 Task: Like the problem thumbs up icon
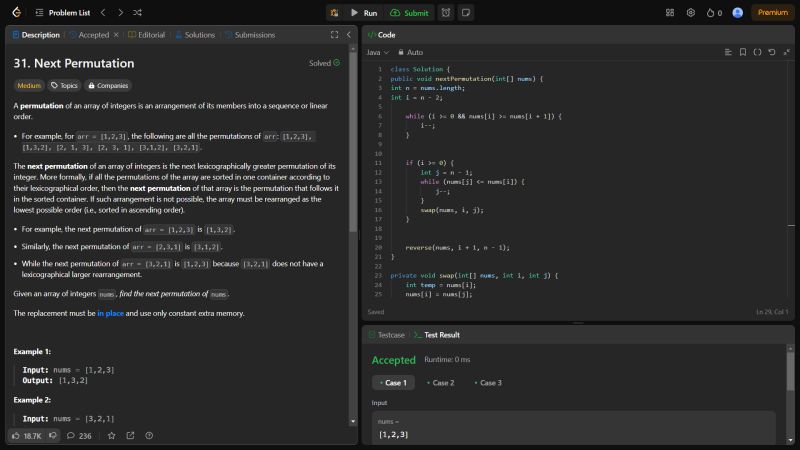tap(27, 436)
